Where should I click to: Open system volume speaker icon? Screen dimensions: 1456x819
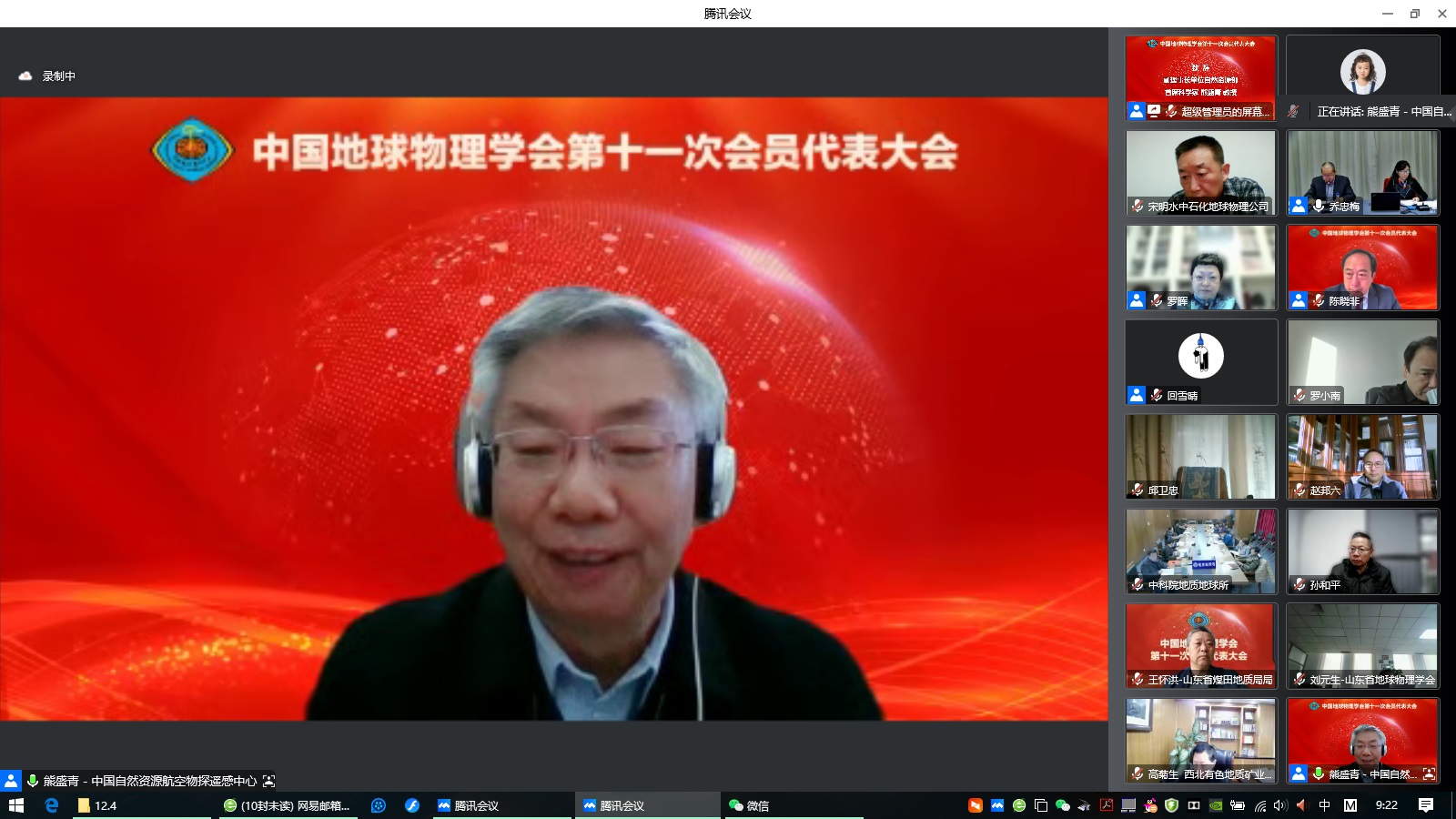pos(1280,805)
